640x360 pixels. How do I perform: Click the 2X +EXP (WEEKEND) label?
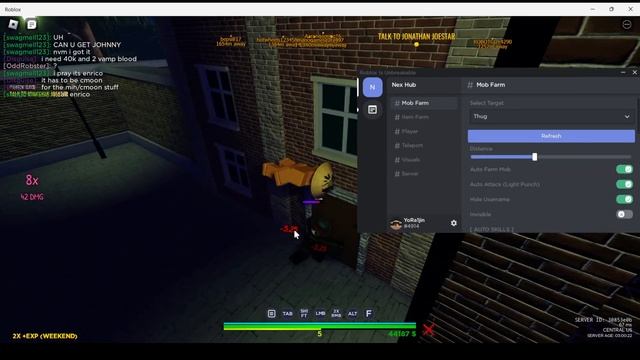pyautogui.click(x=45, y=336)
